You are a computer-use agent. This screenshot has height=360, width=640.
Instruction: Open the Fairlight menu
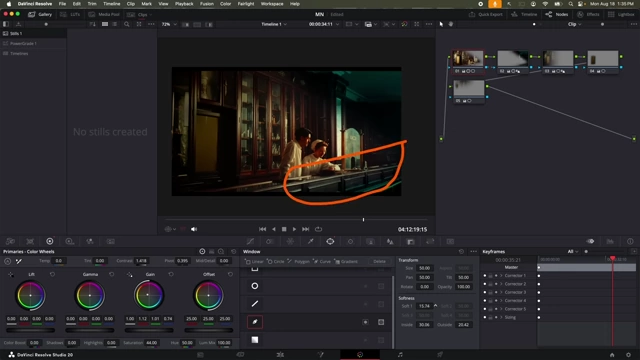(x=246, y=4)
